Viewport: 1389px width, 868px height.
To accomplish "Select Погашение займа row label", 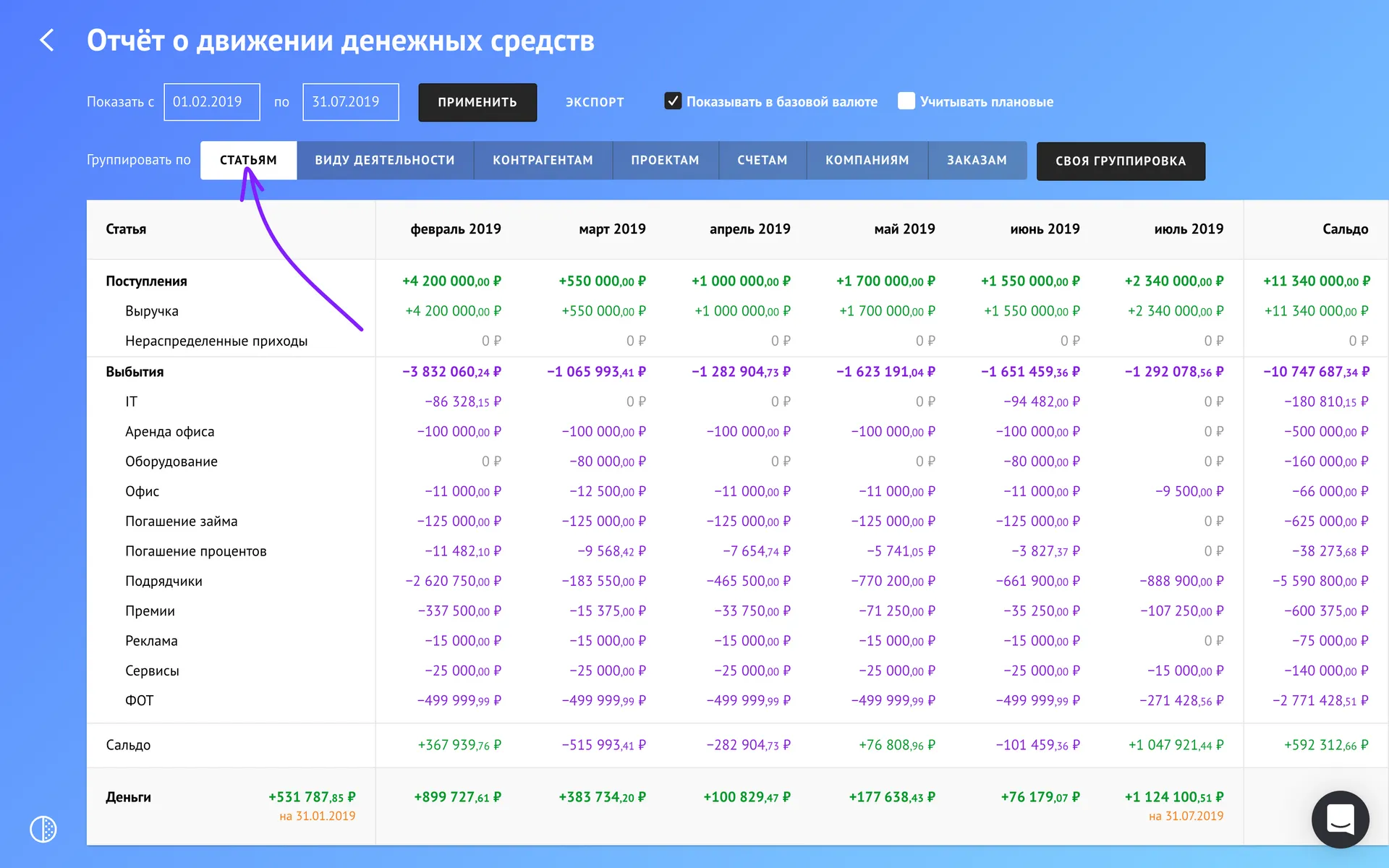I will pos(181,521).
